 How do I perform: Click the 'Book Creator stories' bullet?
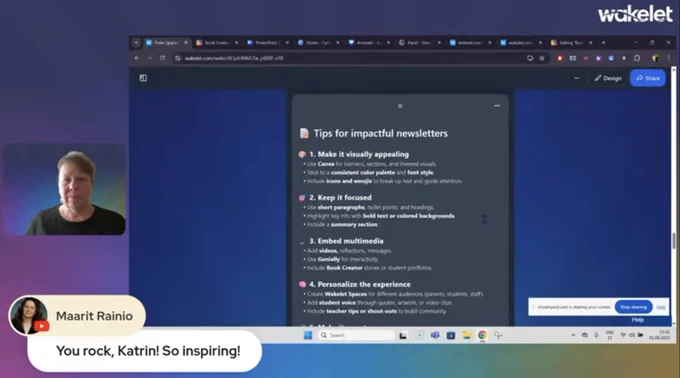[x=367, y=268]
